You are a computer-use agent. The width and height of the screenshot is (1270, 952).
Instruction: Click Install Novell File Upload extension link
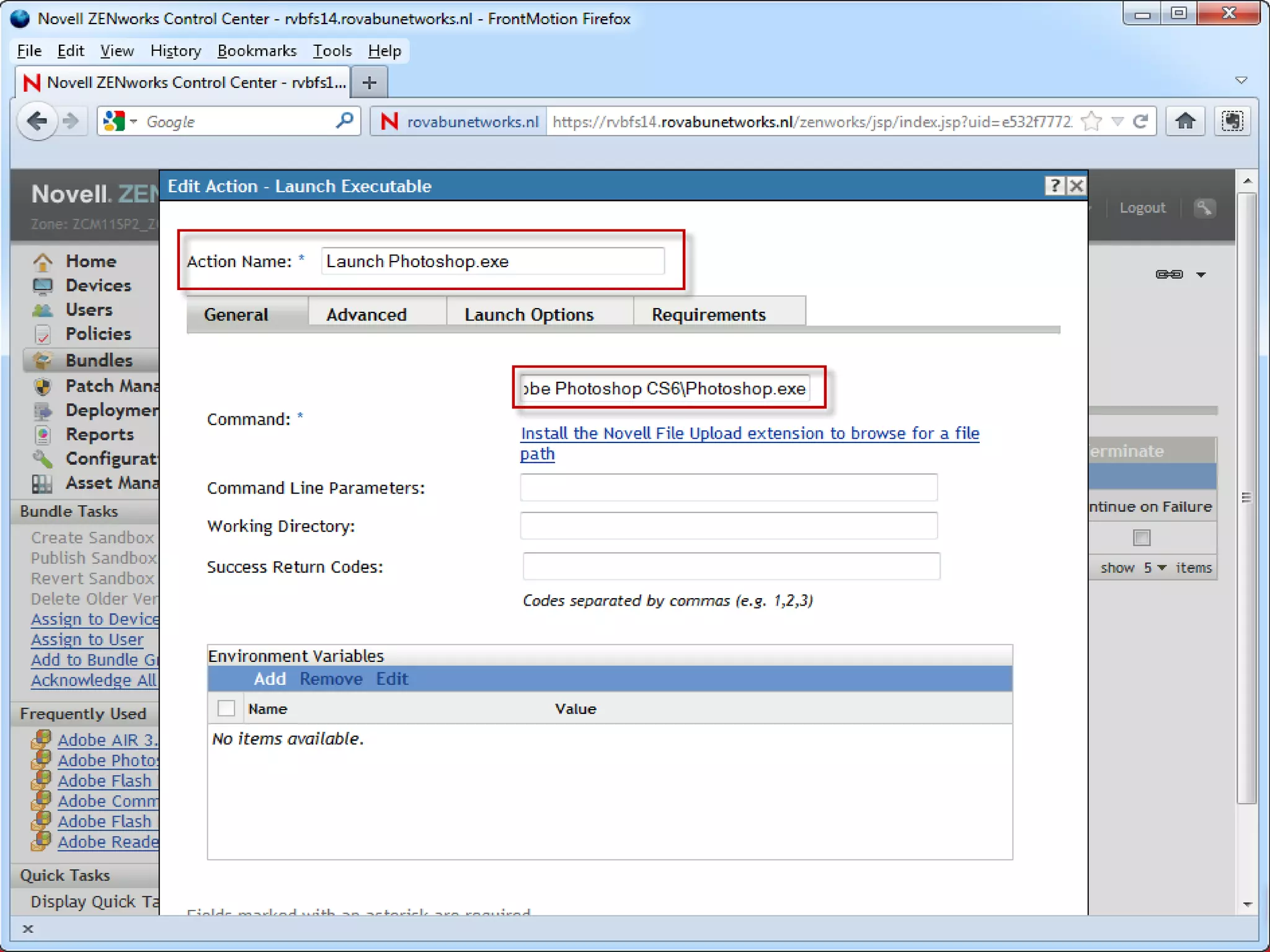click(x=749, y=433)
